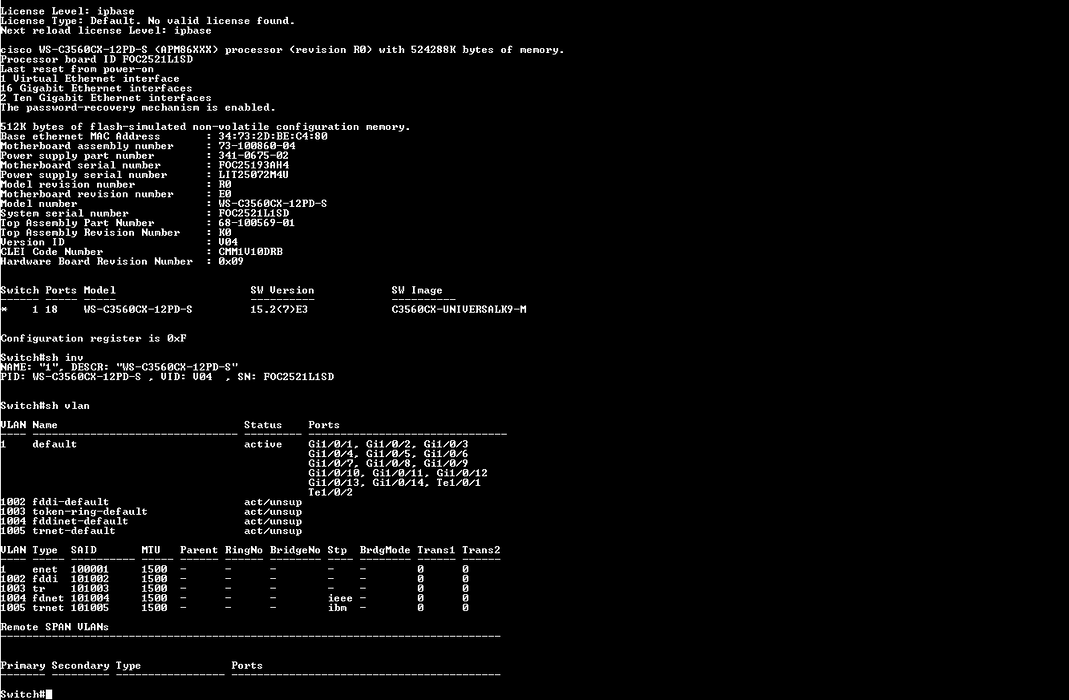Click VLAN row 'token-ring-default'

151,511
